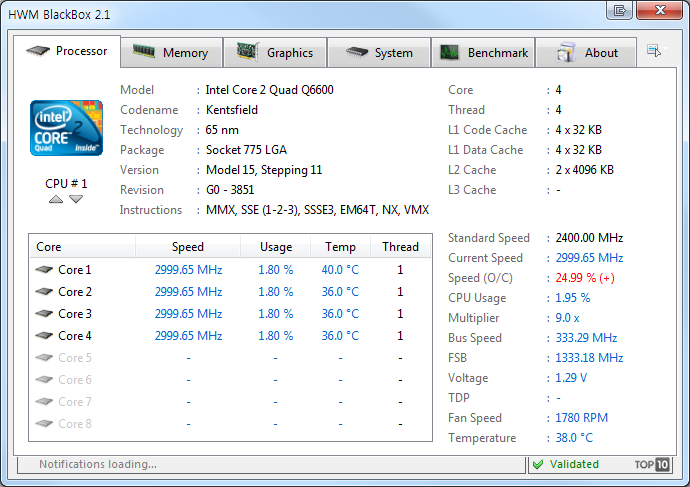Click the 2400.00 MHz Standard Speed value

589,238
